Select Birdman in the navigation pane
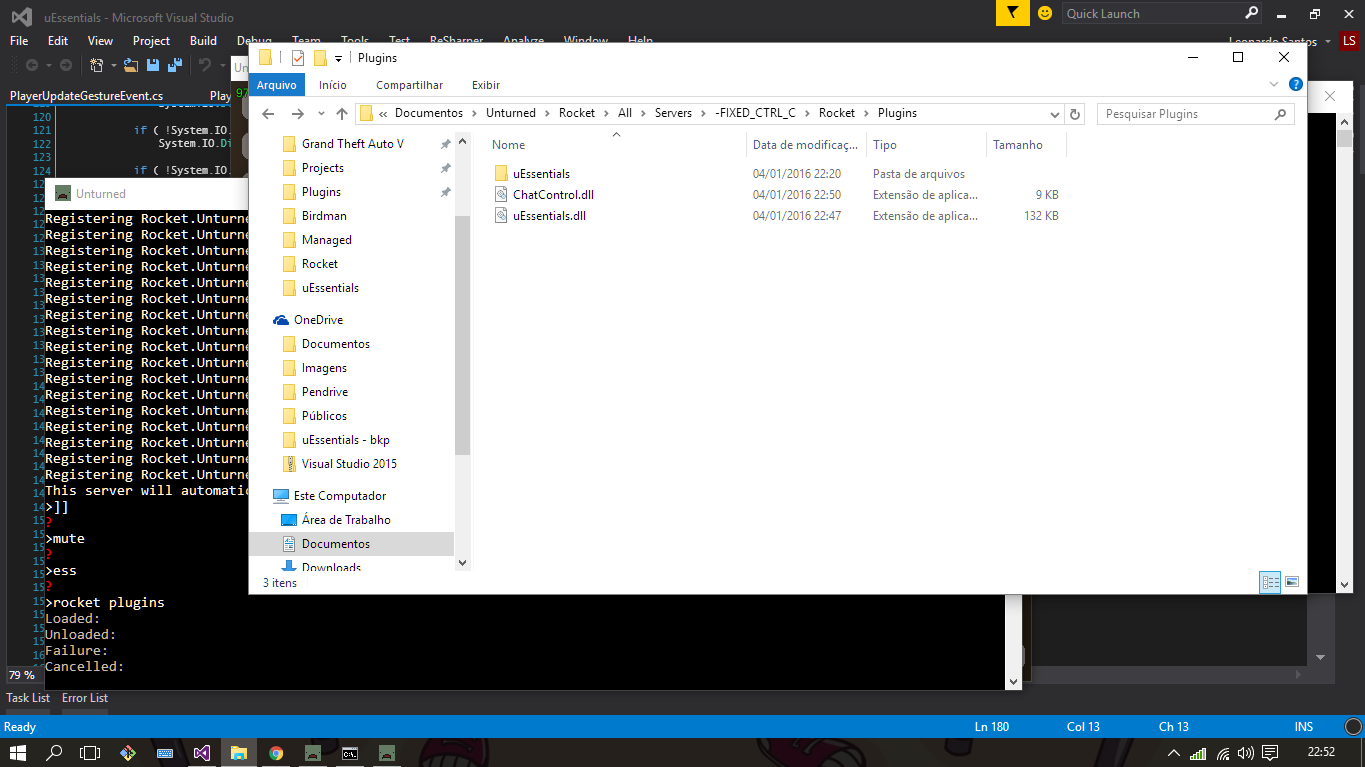The width and height of the screenshot is (1365, 767). [324, 216]
